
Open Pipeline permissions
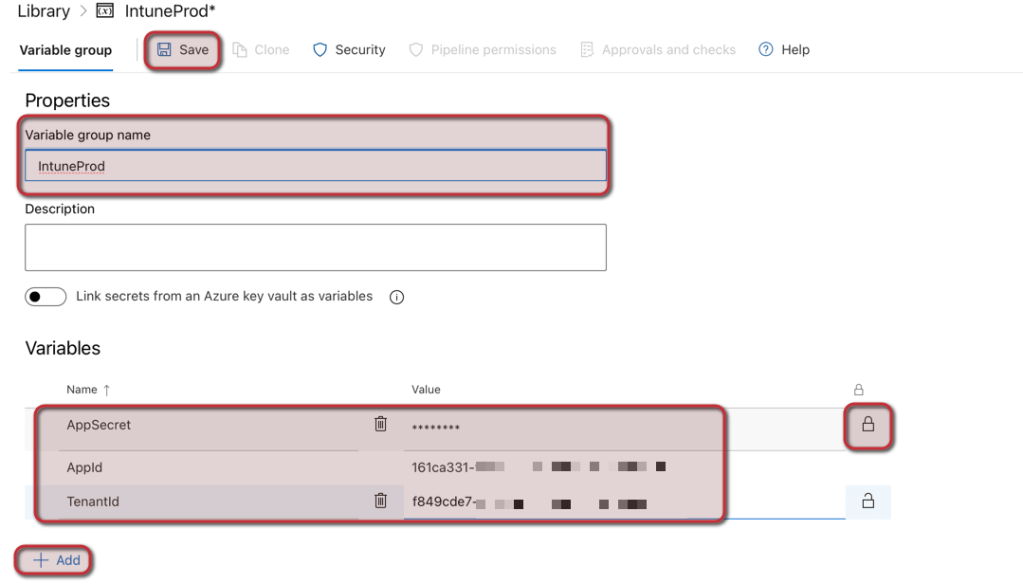point(483,50)
